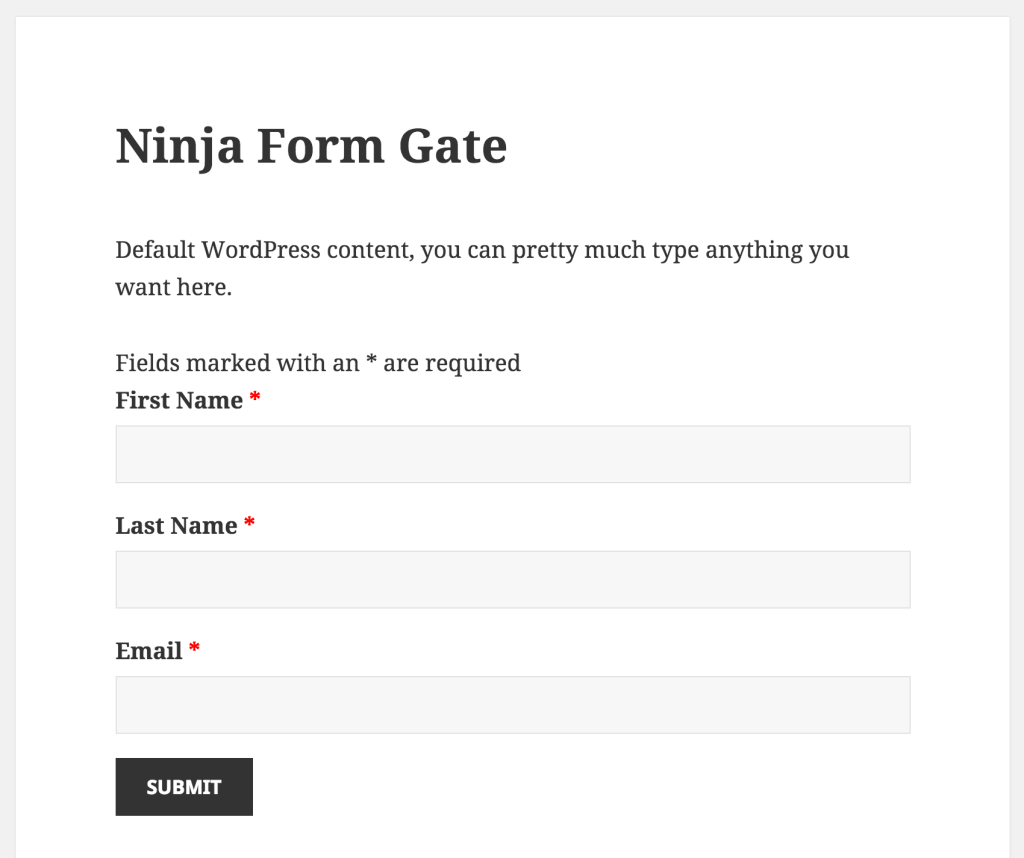Select the SUBMIT button text
This screenshot has height=858, width=1024.
tap(183, 787)
